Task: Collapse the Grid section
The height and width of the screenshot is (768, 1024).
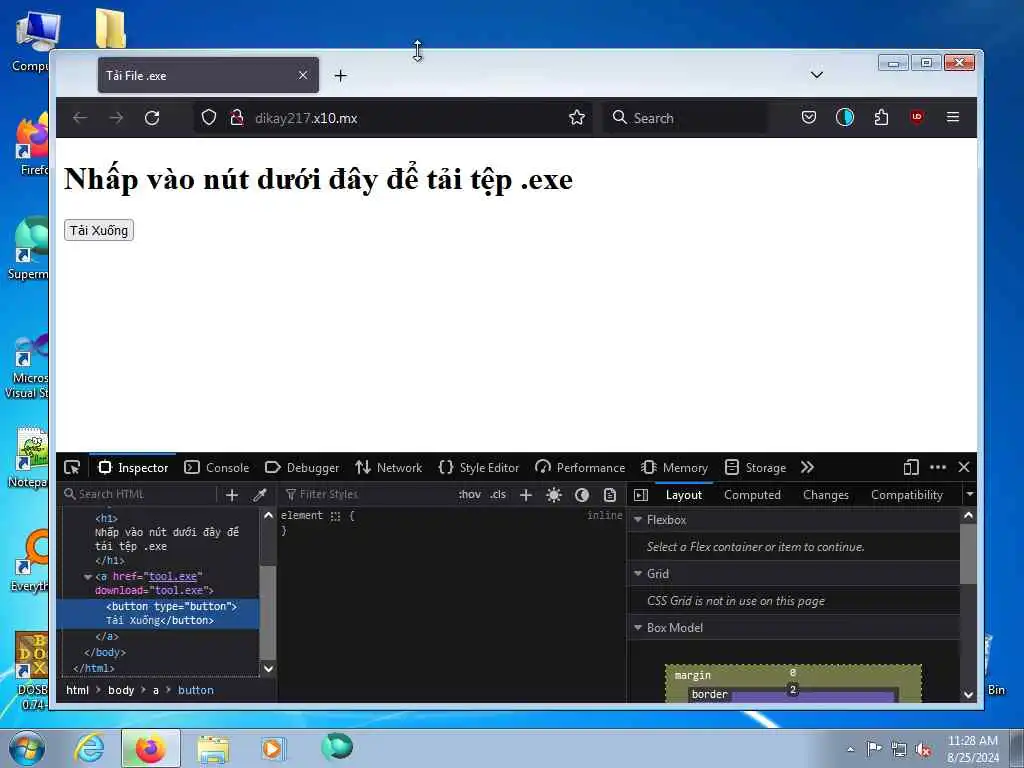Action: coord(639,573)
